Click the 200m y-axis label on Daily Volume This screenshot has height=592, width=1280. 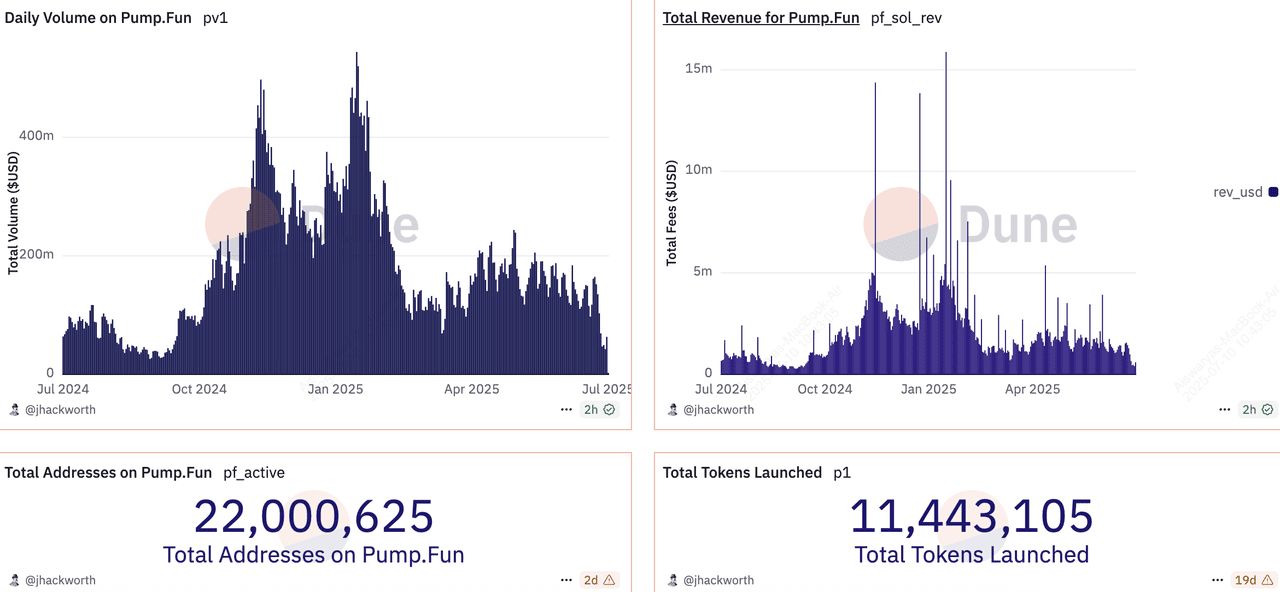point(36,254)
